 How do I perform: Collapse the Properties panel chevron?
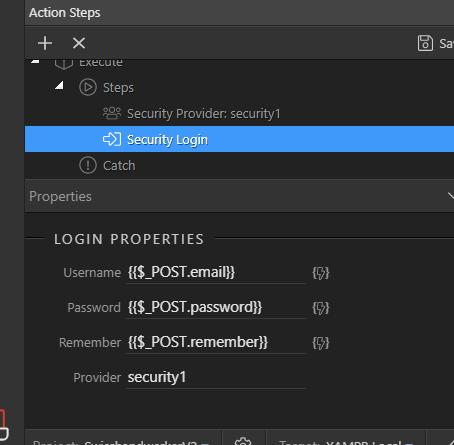click(451, 196)
